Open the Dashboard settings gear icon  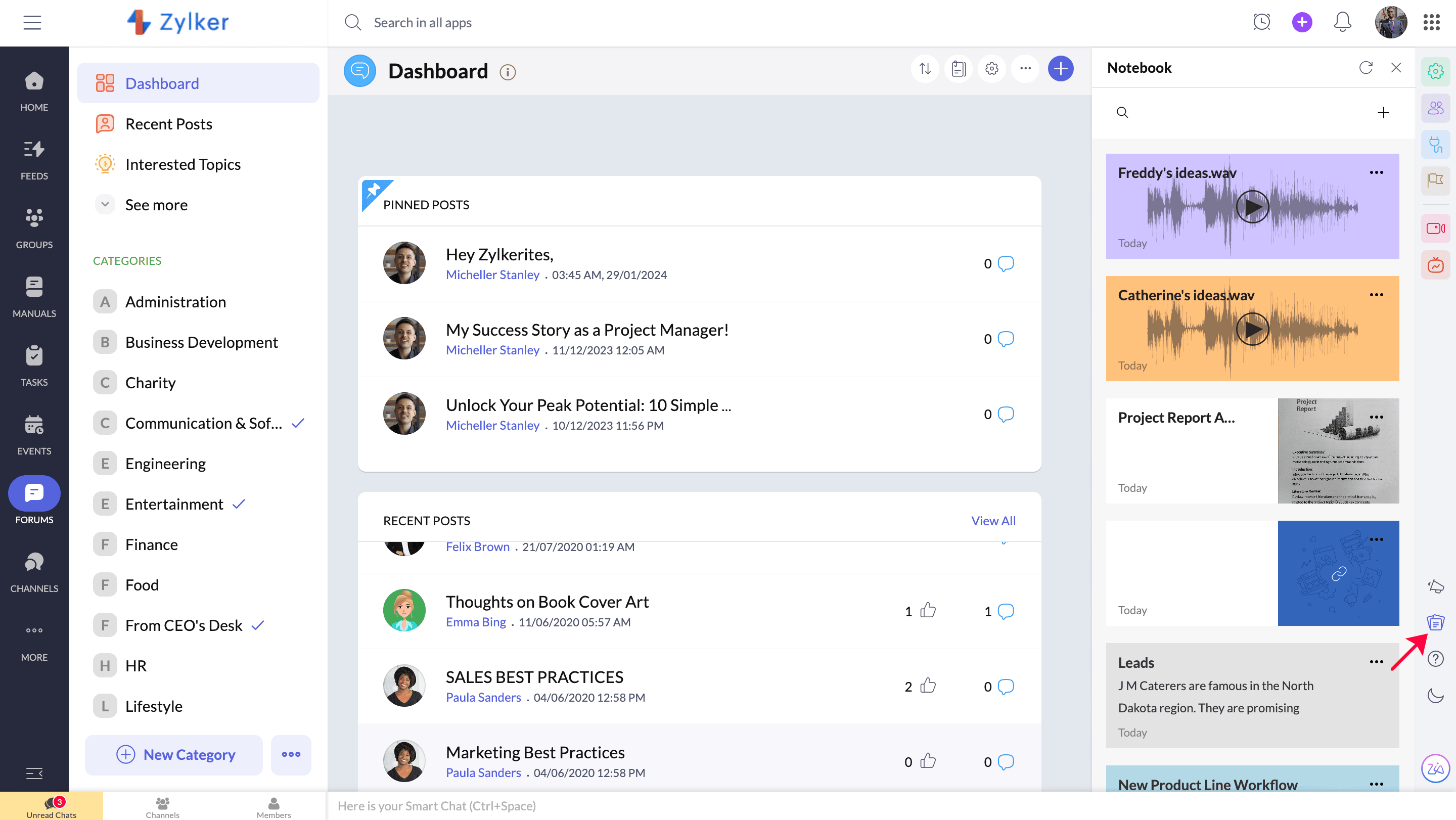[x=991, y=69]
